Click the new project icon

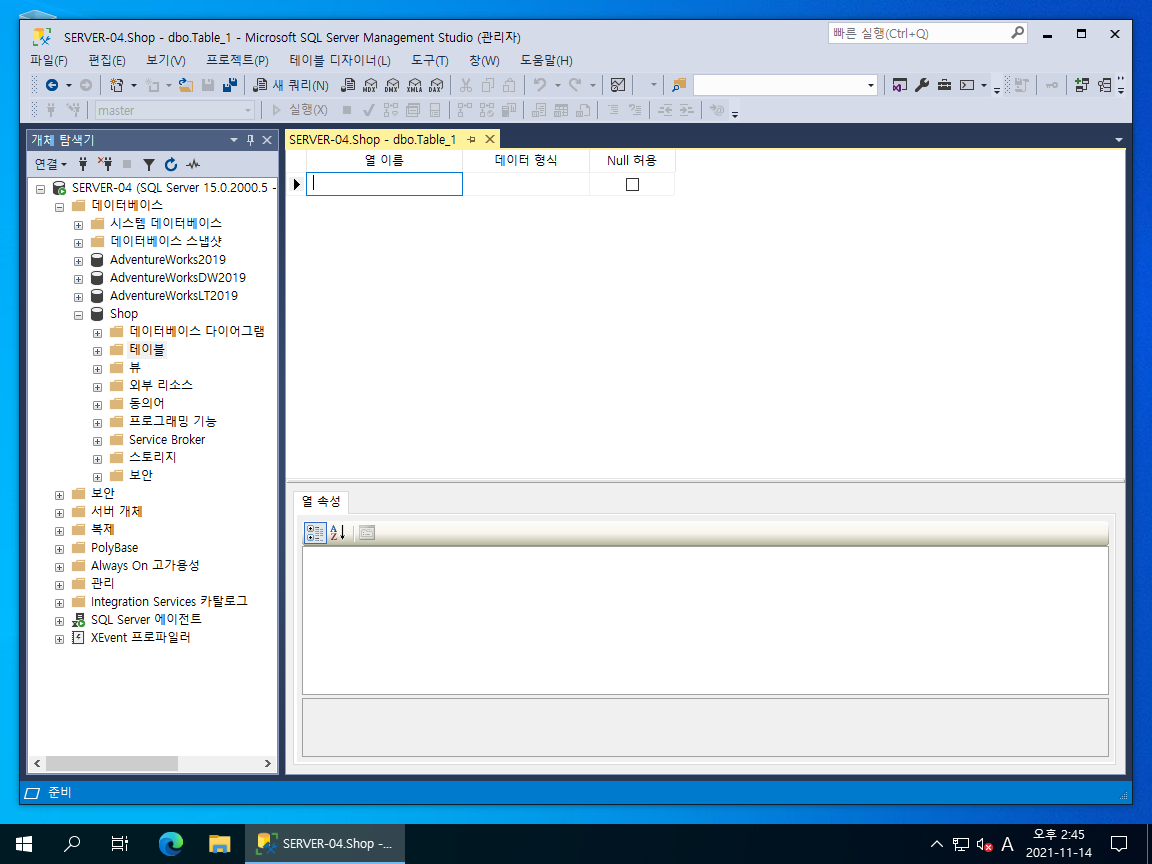pos(116,85)
